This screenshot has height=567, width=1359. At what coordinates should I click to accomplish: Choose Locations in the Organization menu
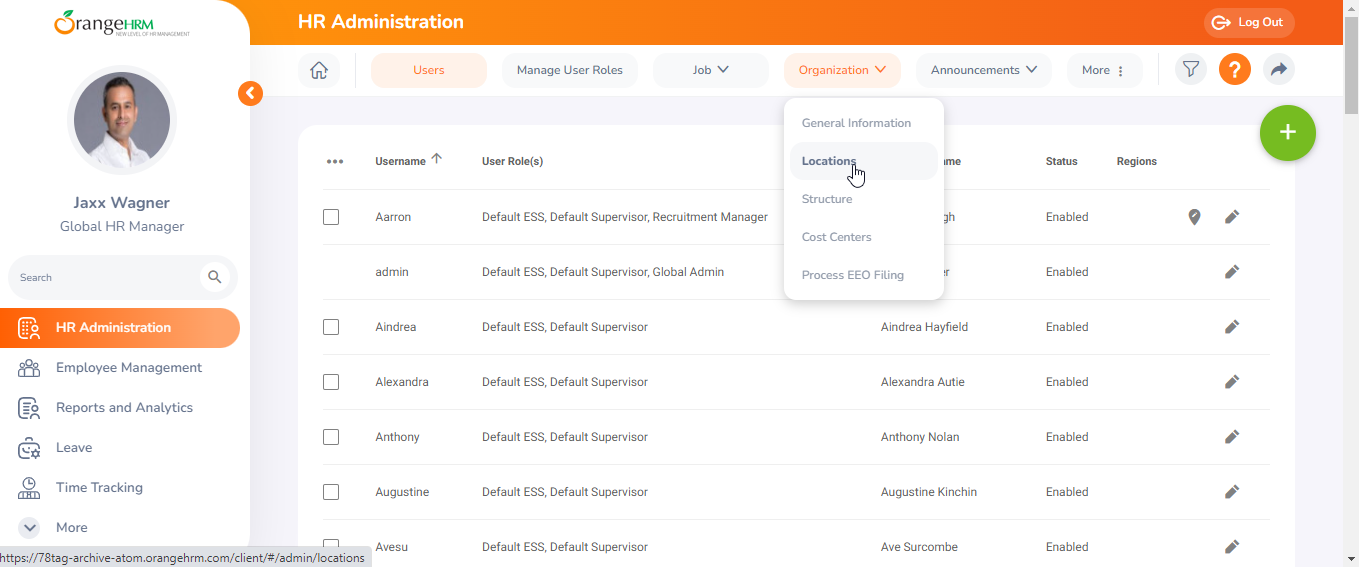tap(863, 161)
